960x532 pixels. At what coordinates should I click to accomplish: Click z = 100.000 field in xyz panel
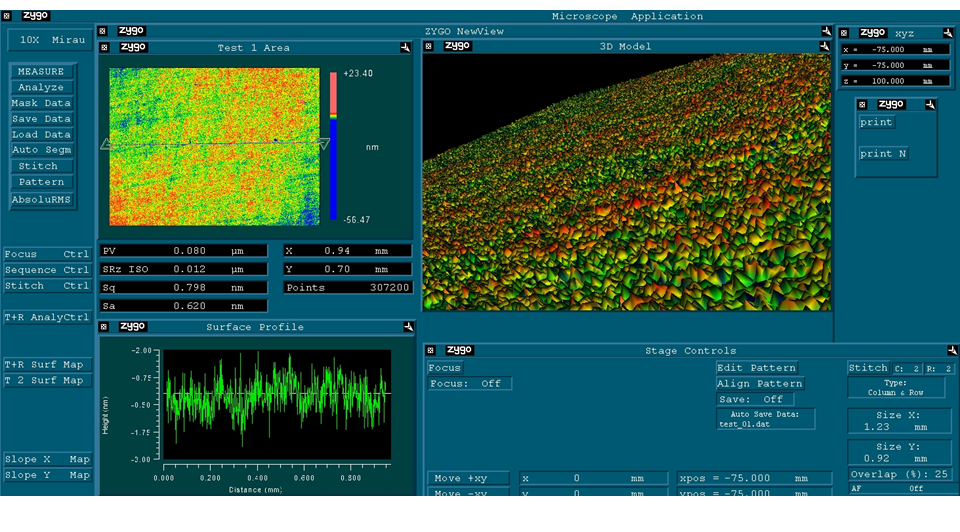click(896, 81)
